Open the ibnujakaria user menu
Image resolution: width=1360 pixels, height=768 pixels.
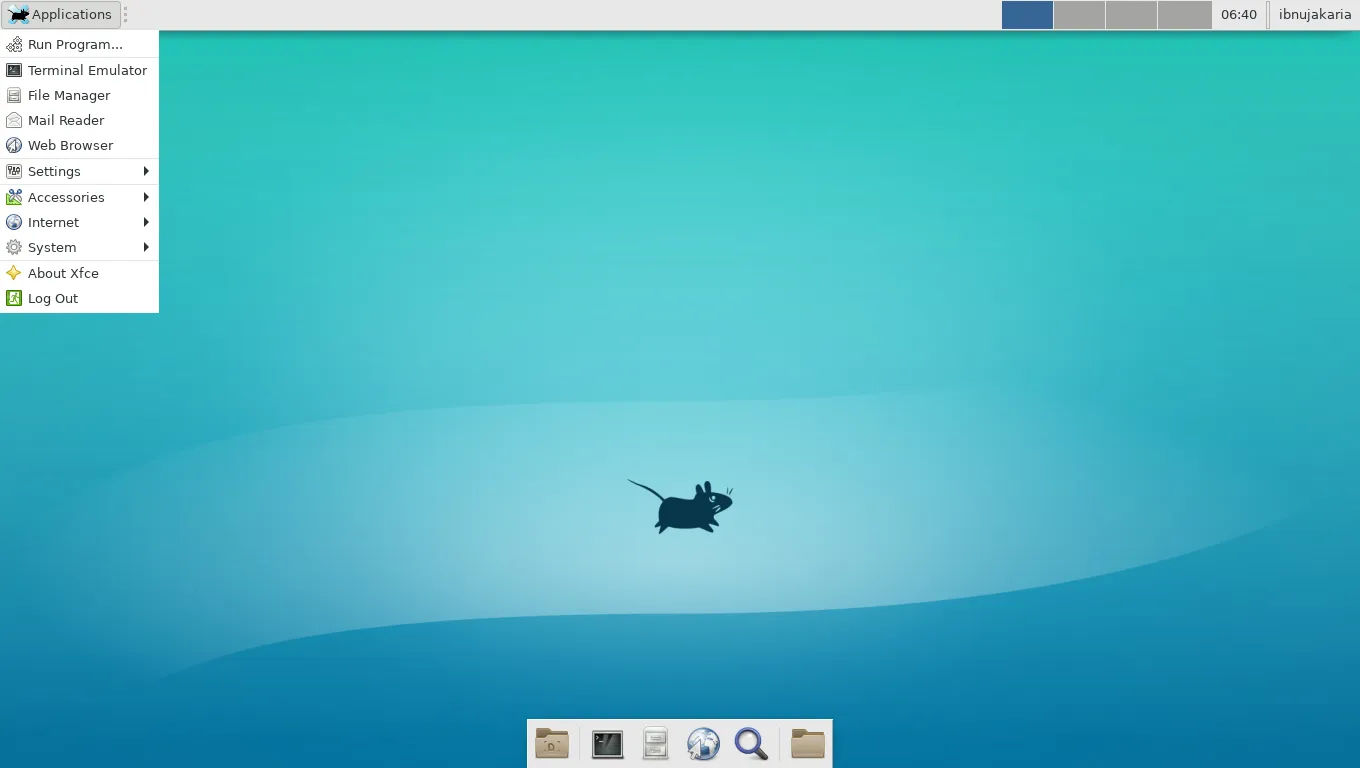tap(1315, 14)
